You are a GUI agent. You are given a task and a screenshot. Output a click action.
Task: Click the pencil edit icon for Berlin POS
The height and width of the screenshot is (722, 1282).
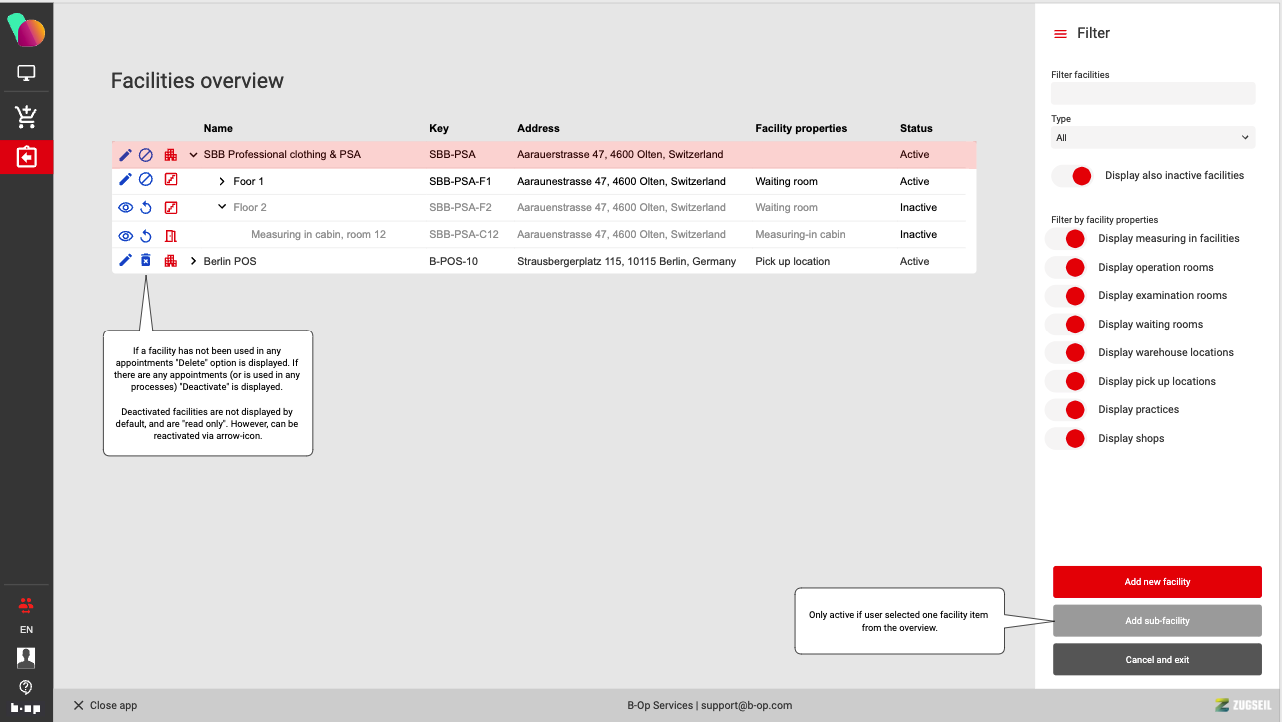pos(125,261)
